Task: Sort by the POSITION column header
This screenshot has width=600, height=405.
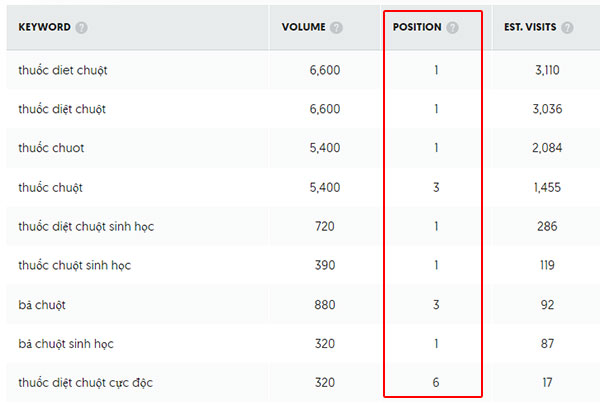Action: point(417,27)
